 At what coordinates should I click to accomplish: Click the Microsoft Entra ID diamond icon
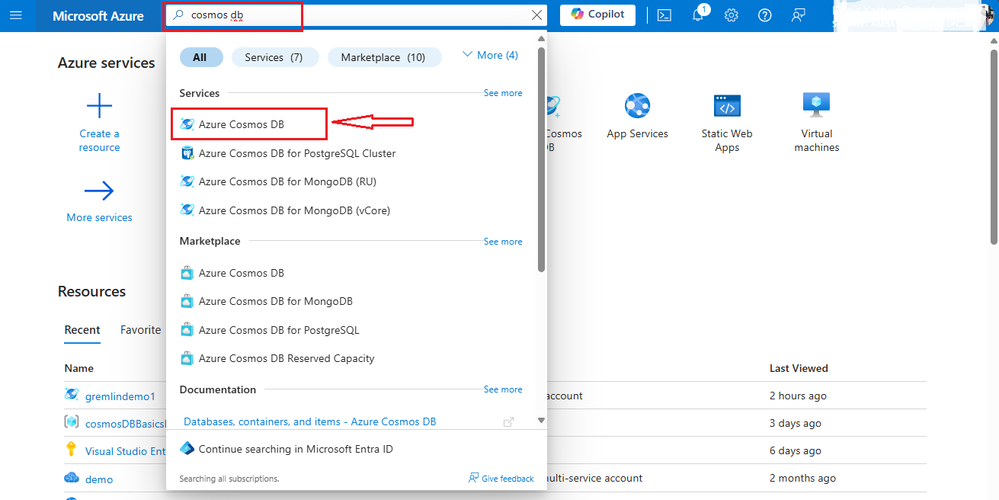point(187,449)
